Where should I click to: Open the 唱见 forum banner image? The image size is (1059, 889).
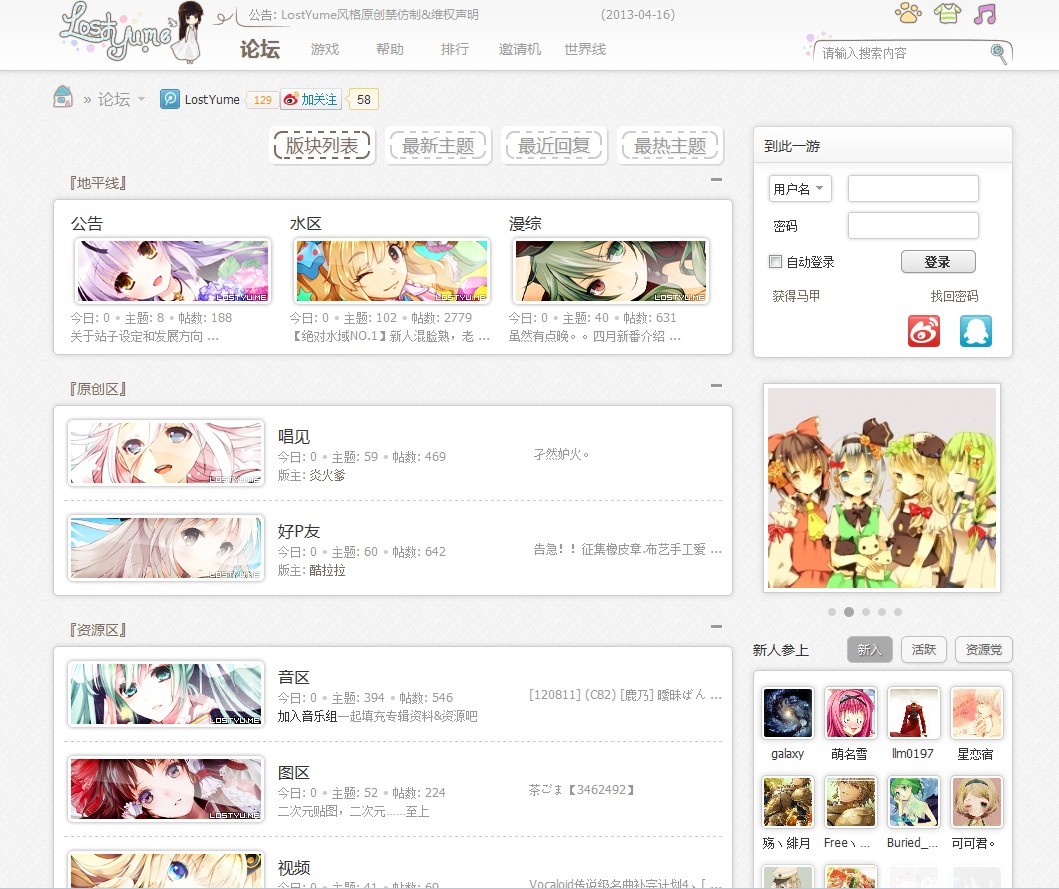pyautogui.click(x=165, y=453)
